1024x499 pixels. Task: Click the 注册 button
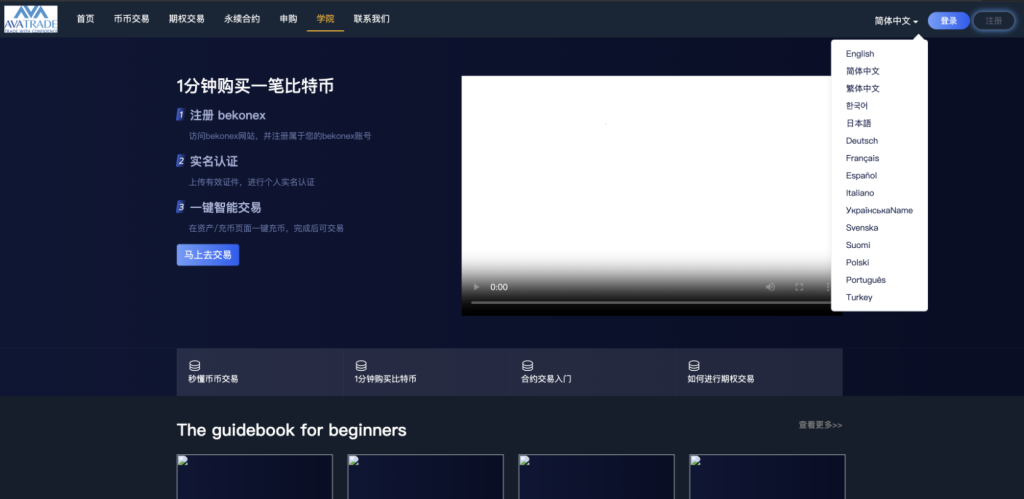point(994,21)
